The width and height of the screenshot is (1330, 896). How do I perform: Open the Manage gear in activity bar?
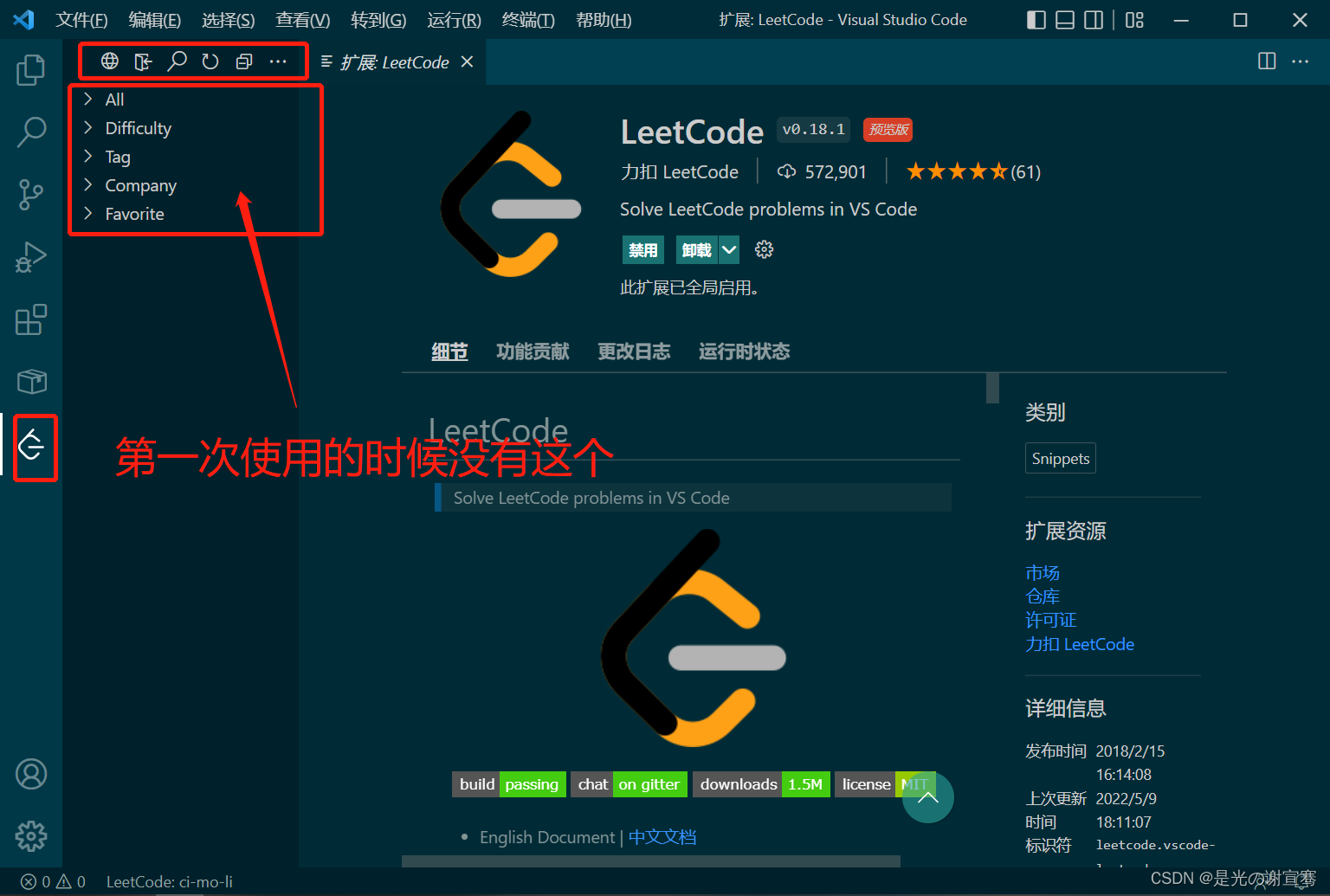[x=31, y=836]
